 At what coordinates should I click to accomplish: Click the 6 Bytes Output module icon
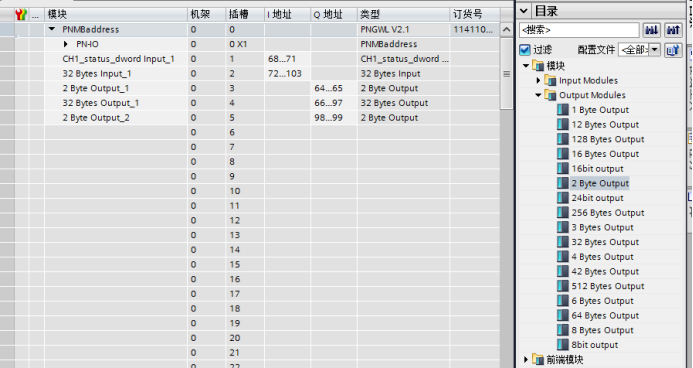pyautogui.click(x=563, y=300)
